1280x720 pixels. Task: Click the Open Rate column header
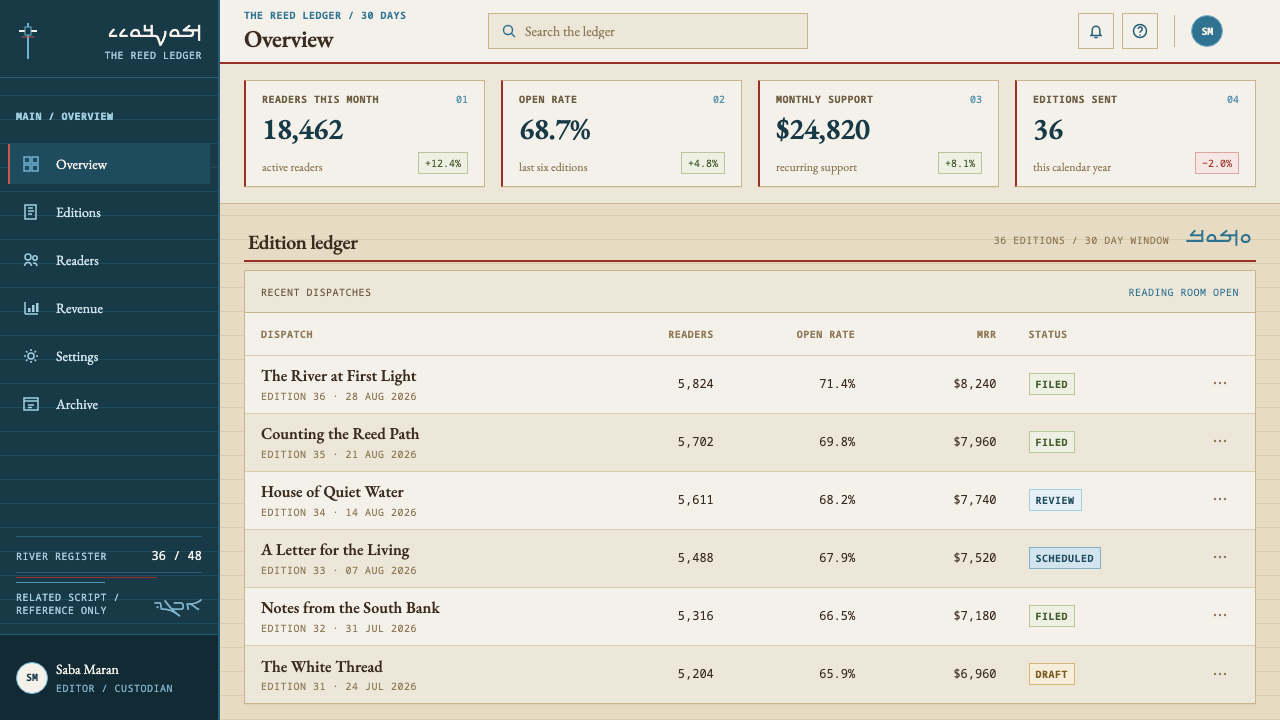(825, 335)
